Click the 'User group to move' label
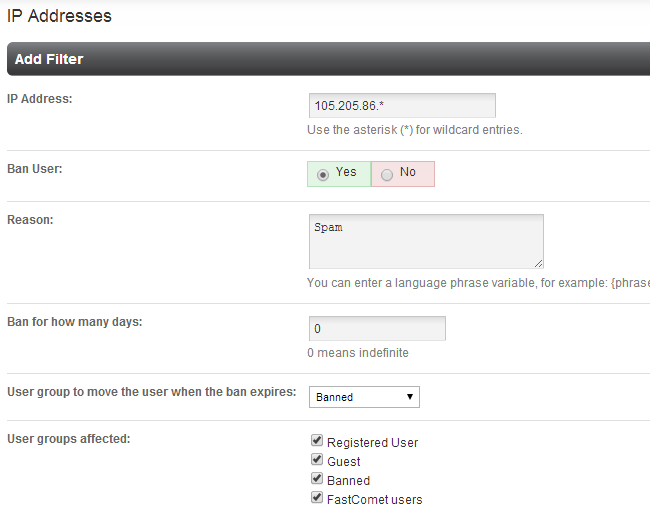650x514 pixels. 152,392
